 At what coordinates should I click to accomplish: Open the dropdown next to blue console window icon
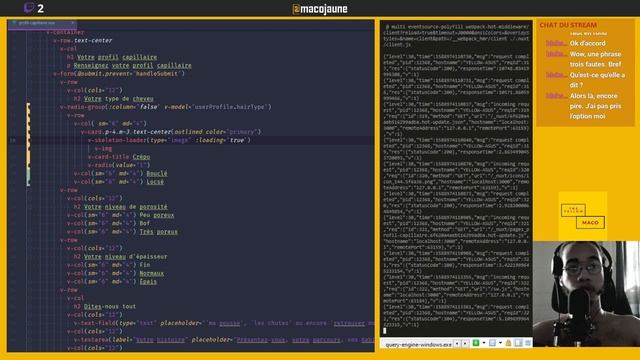pos(500,343)
